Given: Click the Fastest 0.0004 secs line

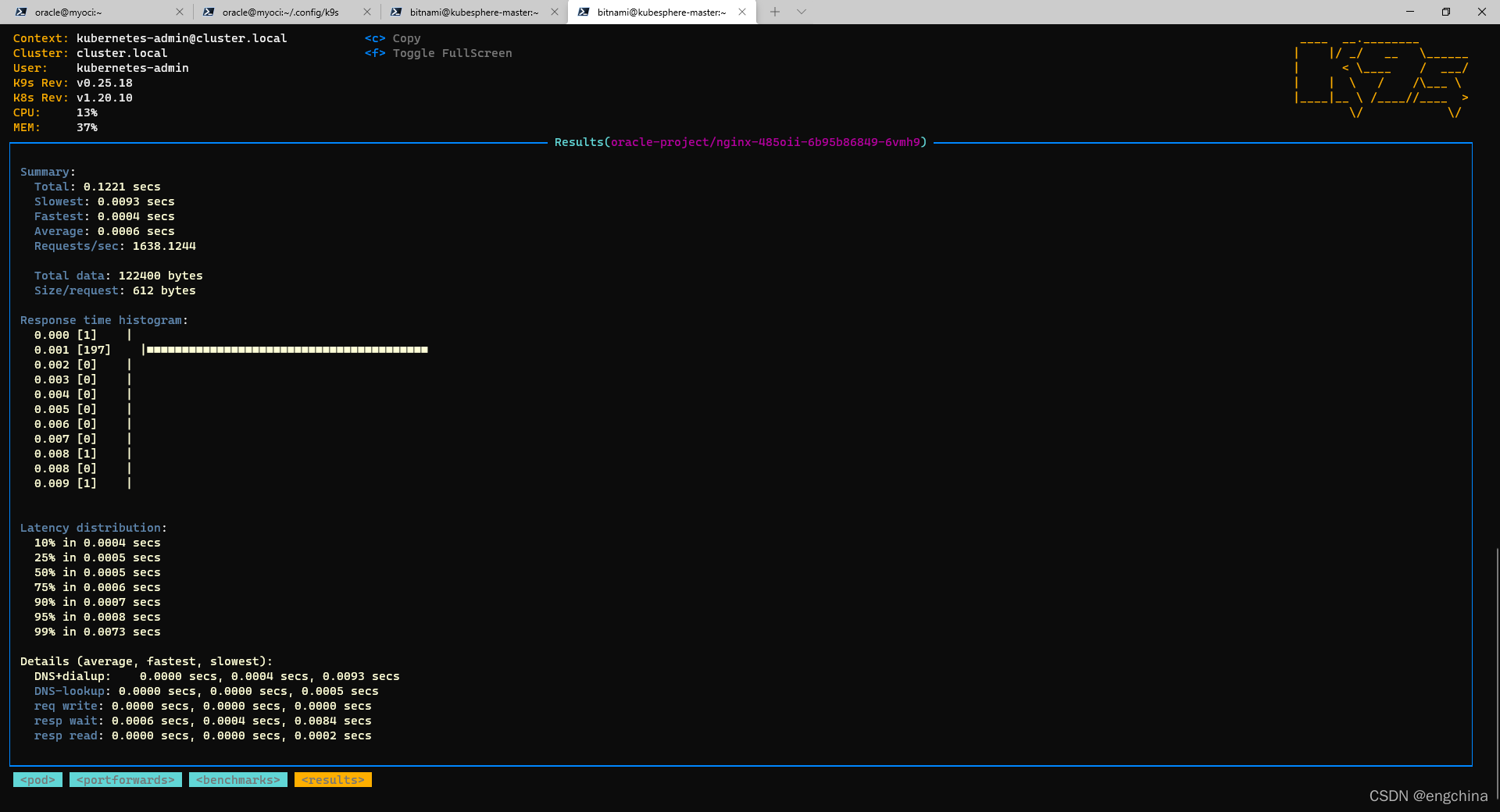Looking at the screenshot, I should (x=105, y=216).
